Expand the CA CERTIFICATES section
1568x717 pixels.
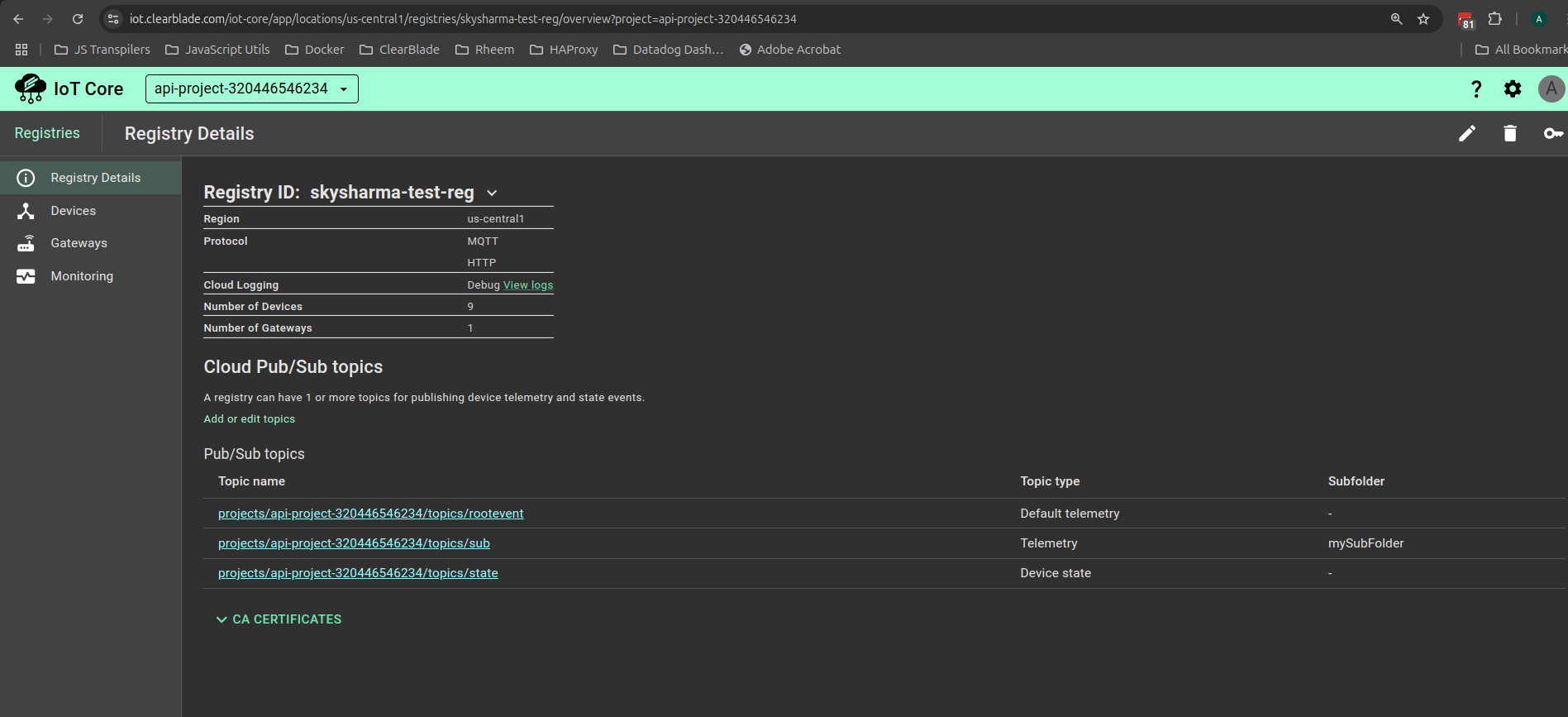pos(279,619)
